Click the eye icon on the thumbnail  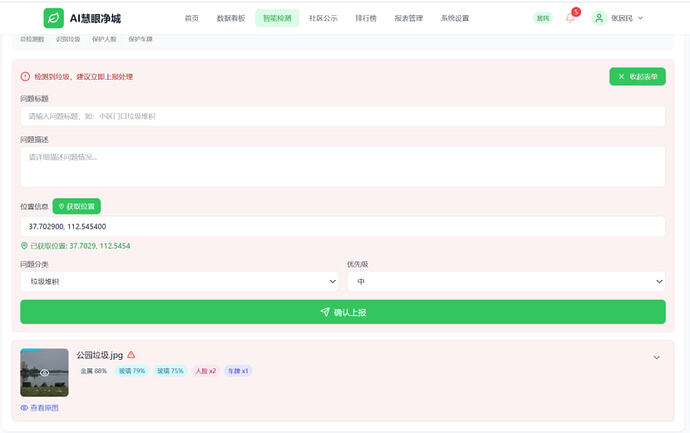(44, 373)
